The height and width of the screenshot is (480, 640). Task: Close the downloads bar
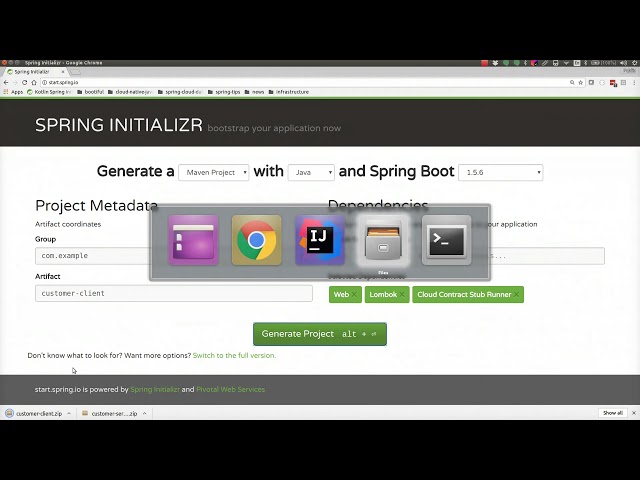[634, 413]
